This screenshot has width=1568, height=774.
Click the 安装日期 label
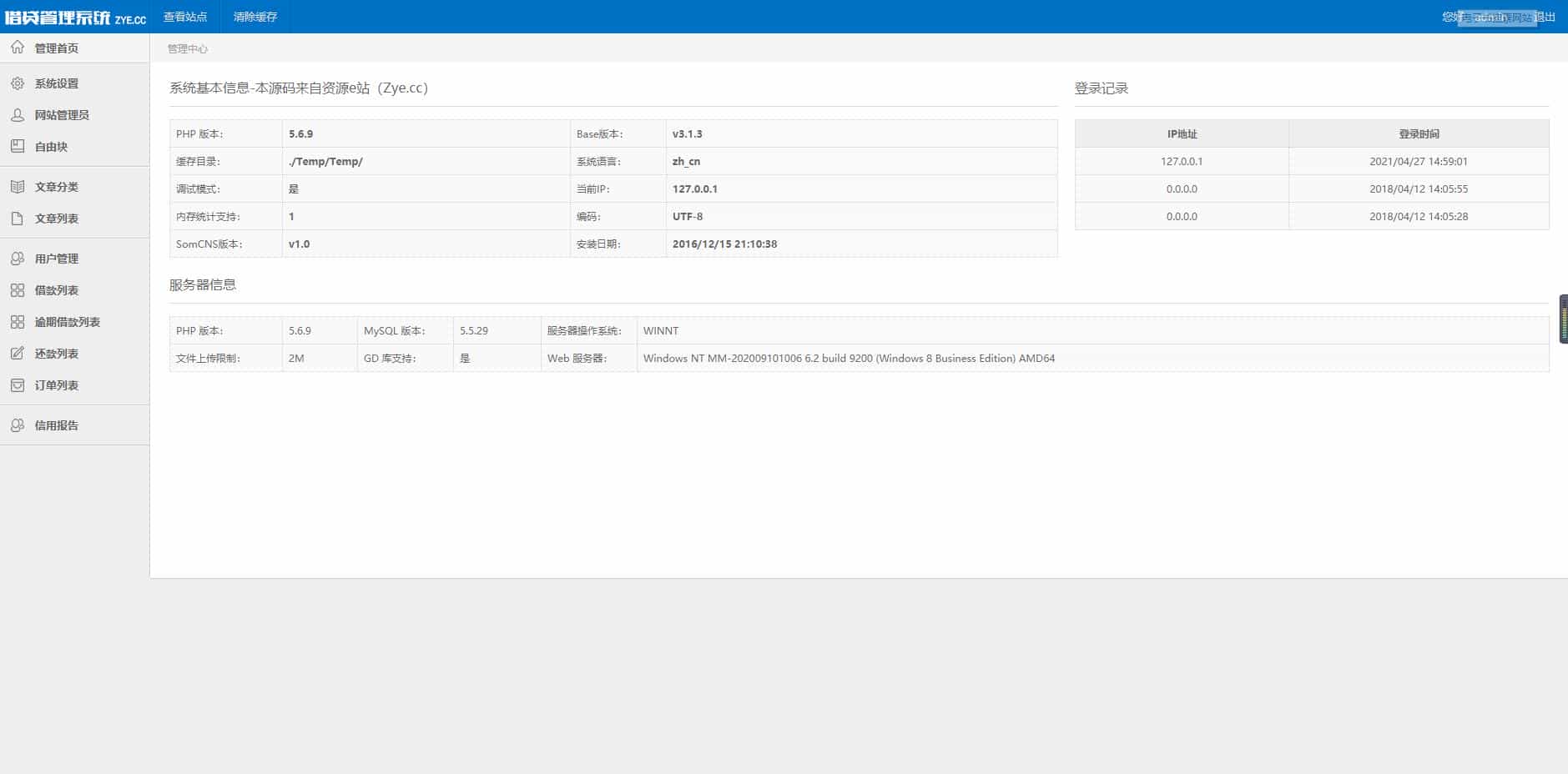pos(599,244)
